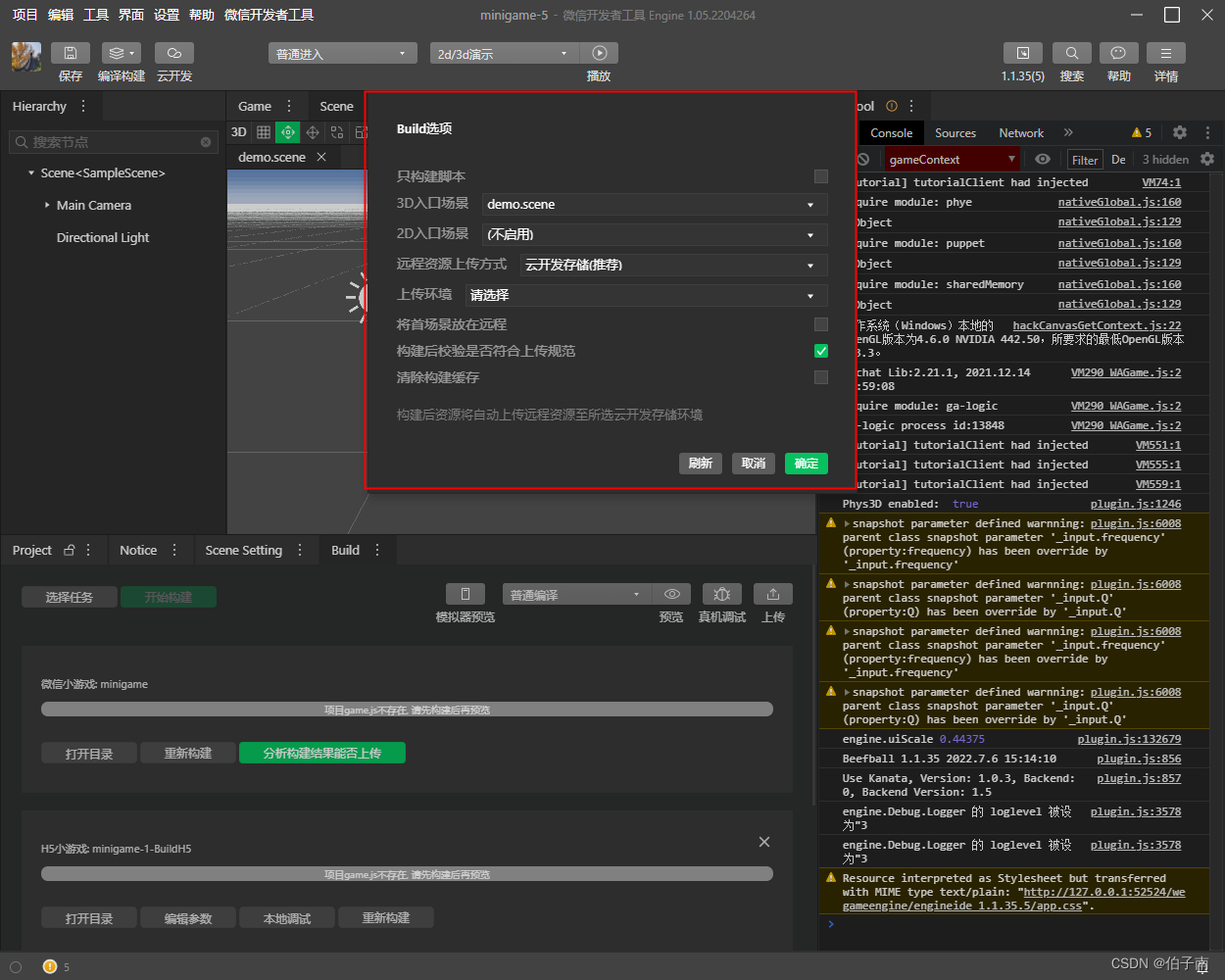
Task: Open console settings gear beside 3 hidden
Action: (x=1207, y=159)
